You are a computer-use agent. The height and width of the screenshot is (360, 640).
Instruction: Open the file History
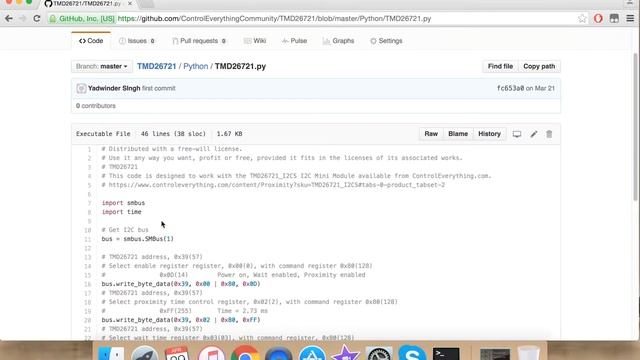coord(489,134)
